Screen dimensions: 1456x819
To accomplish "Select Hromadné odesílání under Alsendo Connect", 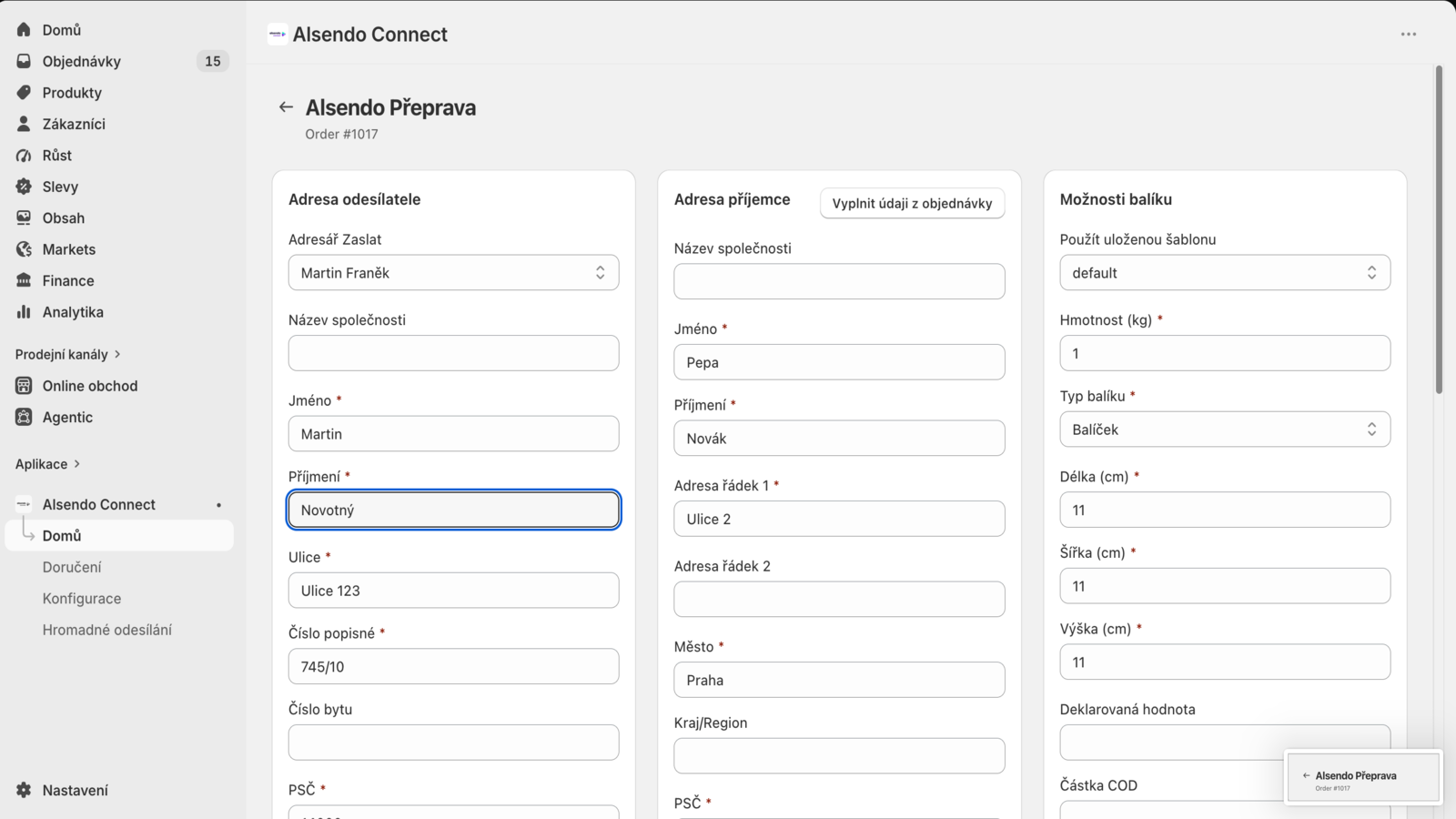I will 107,630.
